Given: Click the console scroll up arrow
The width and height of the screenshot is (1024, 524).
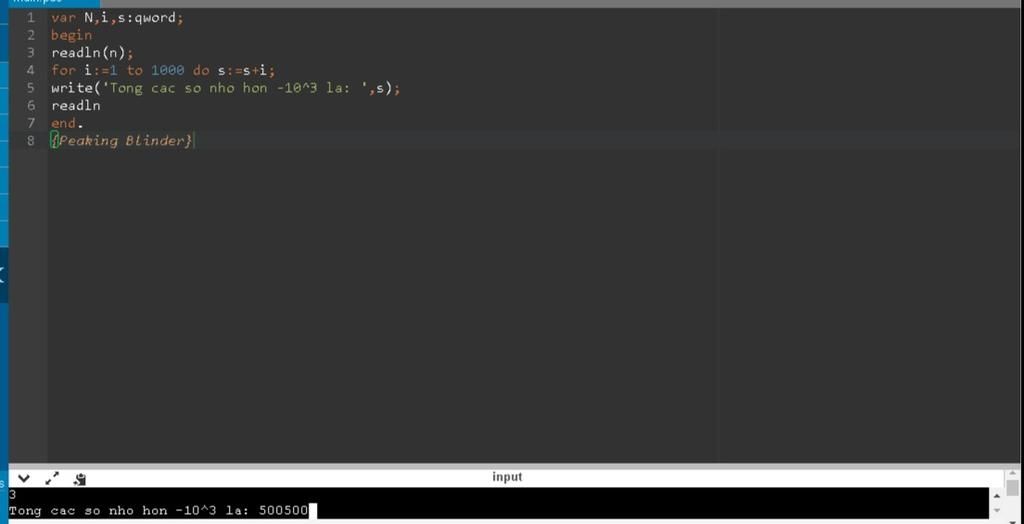Looking at the screenshot, I should (997, 495).
